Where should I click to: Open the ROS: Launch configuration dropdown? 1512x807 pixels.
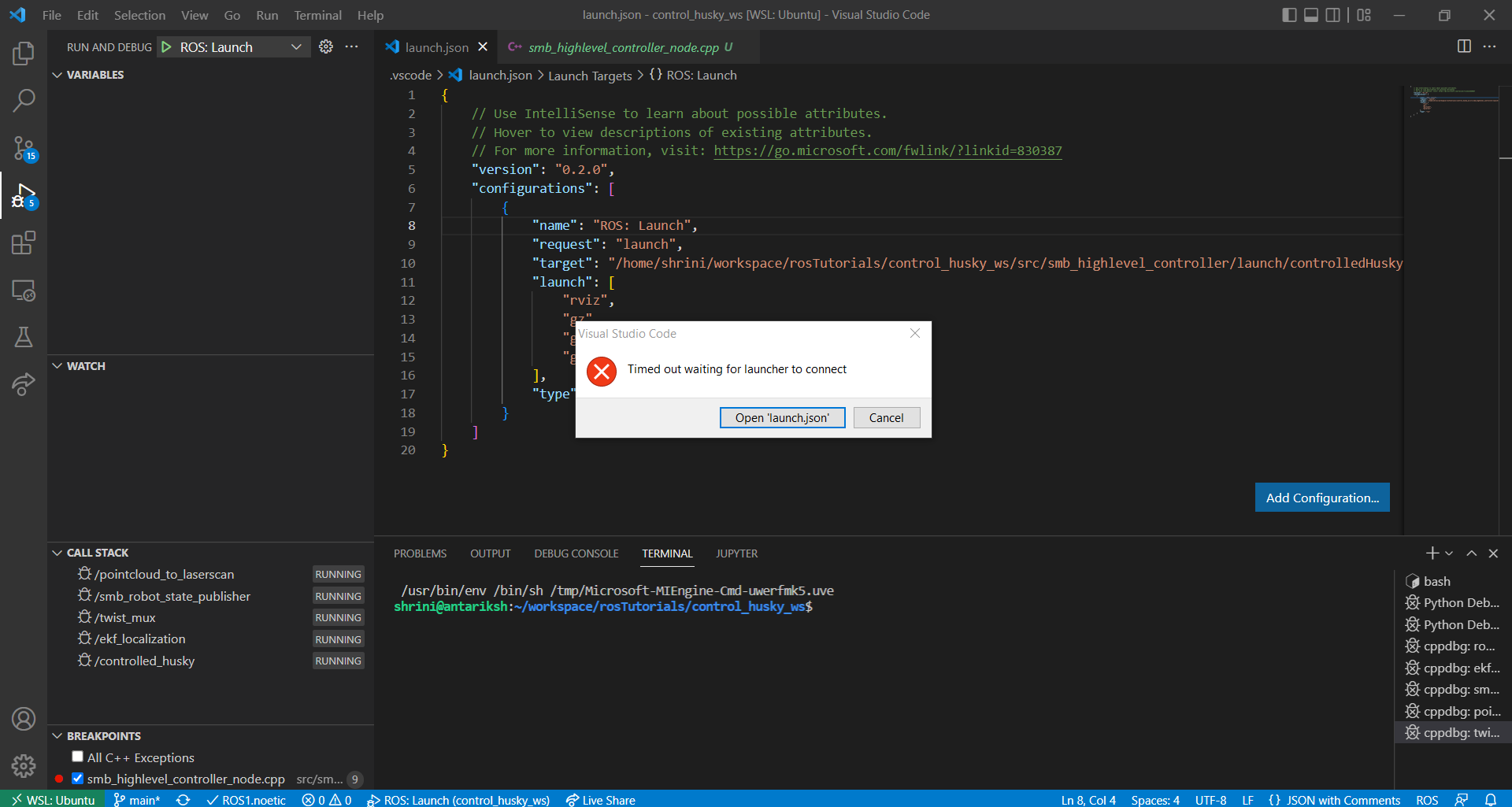[x=297, y=46]
